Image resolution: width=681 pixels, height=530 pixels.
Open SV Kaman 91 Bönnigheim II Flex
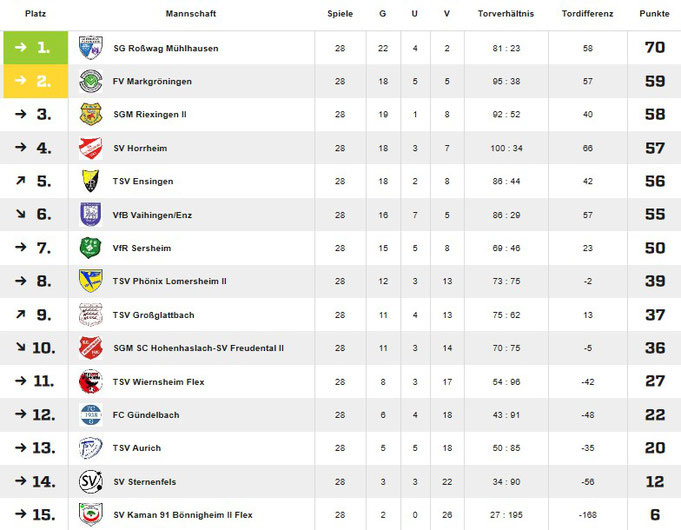(x=183, y=515)
